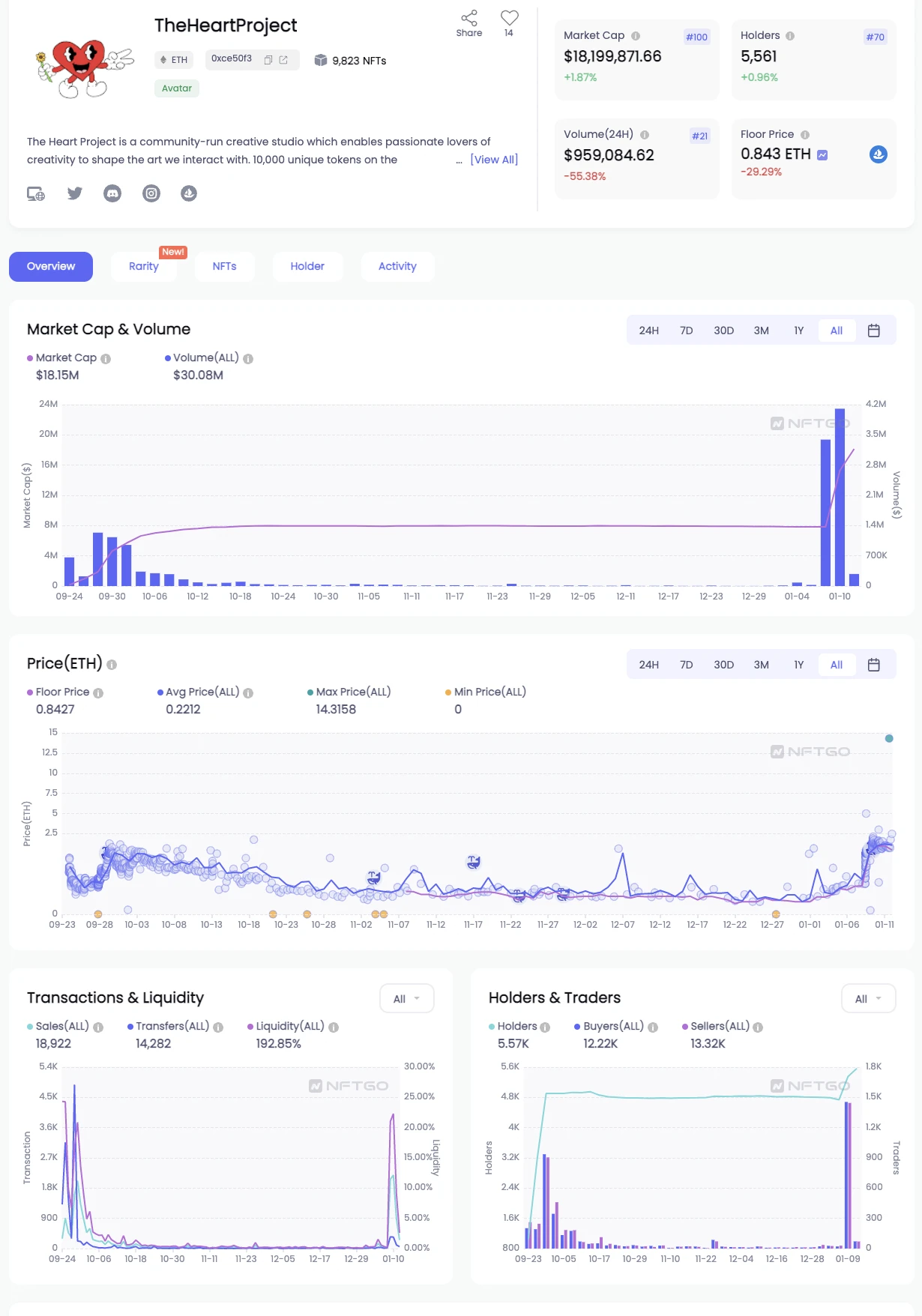The width and height of the screenshot is (922, 1316).
Task: Expand Holders & Traders All dropdown
Action: (868, 998)
